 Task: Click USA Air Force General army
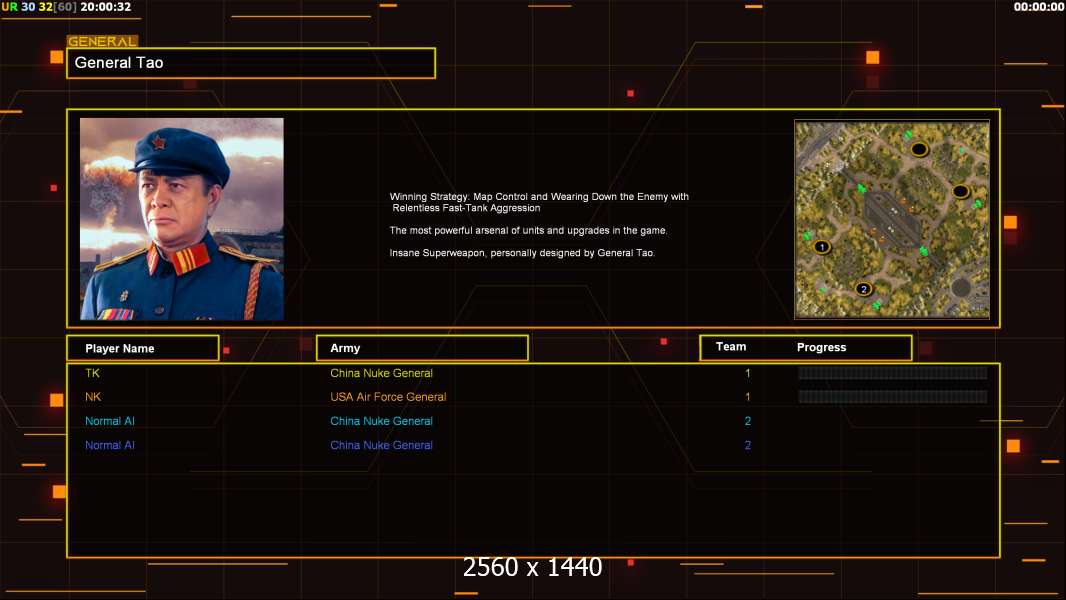coord(388,397)
